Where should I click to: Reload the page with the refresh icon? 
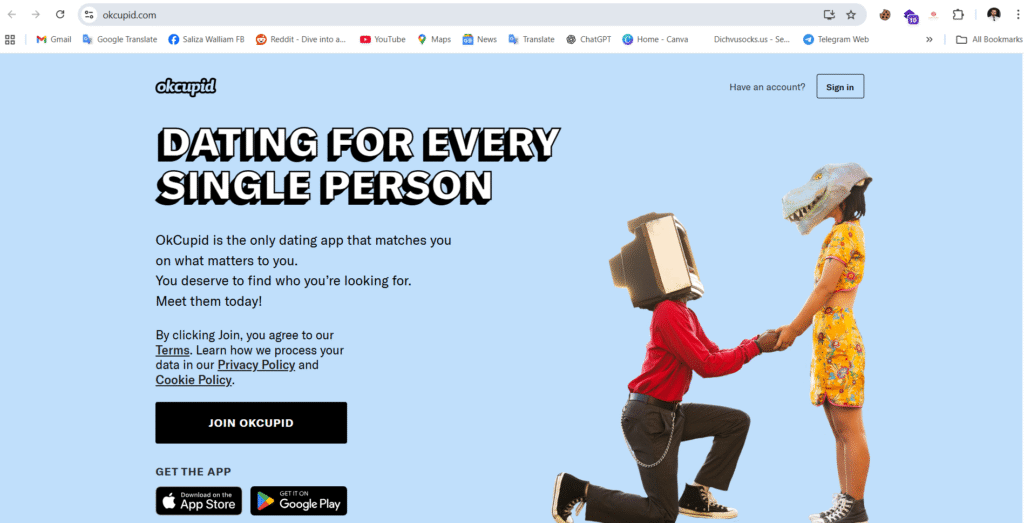(x=60, y=14)
